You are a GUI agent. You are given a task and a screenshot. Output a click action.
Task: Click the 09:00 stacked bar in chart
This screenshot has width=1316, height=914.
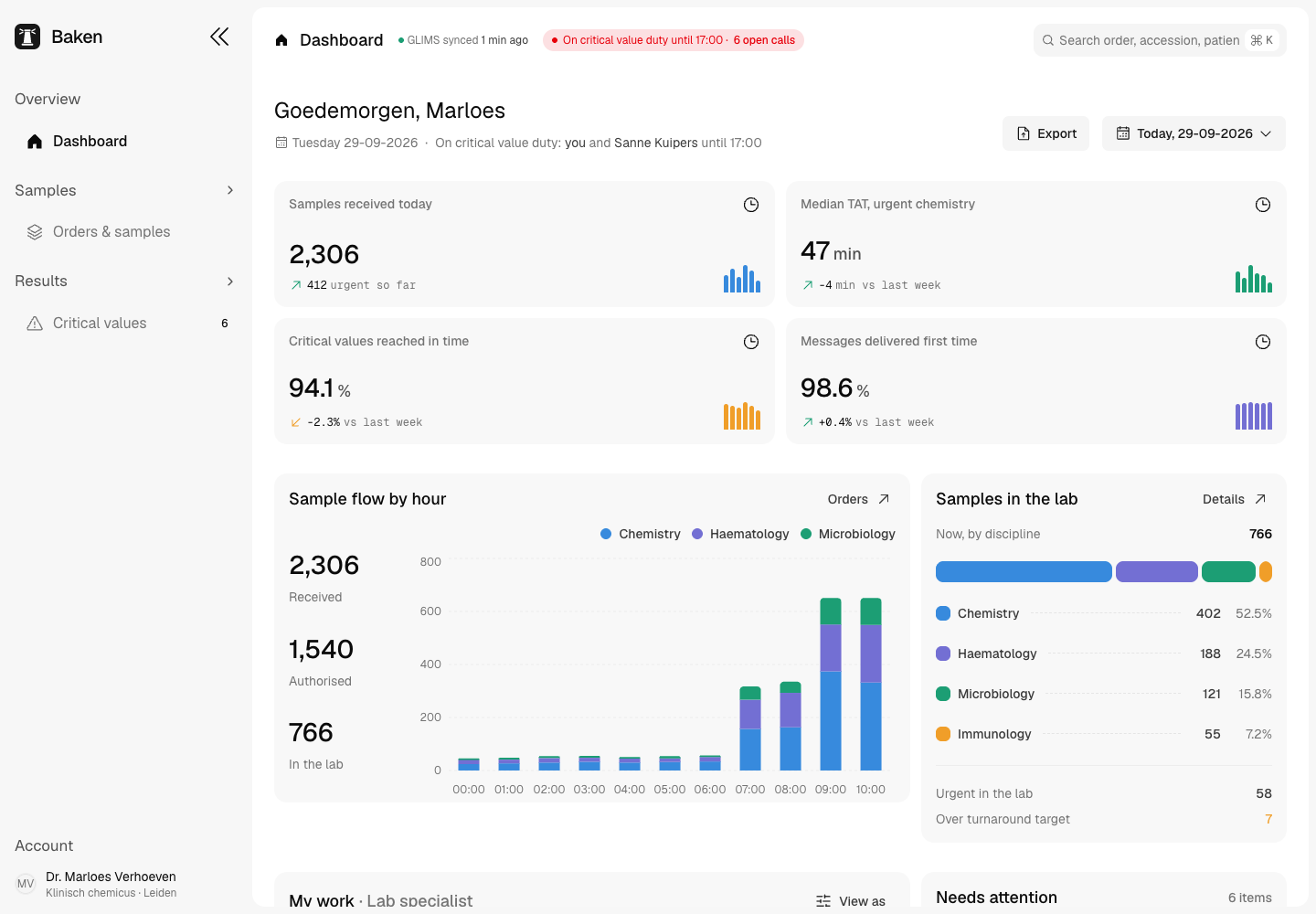pyautogui.click(x=831, y=684)
